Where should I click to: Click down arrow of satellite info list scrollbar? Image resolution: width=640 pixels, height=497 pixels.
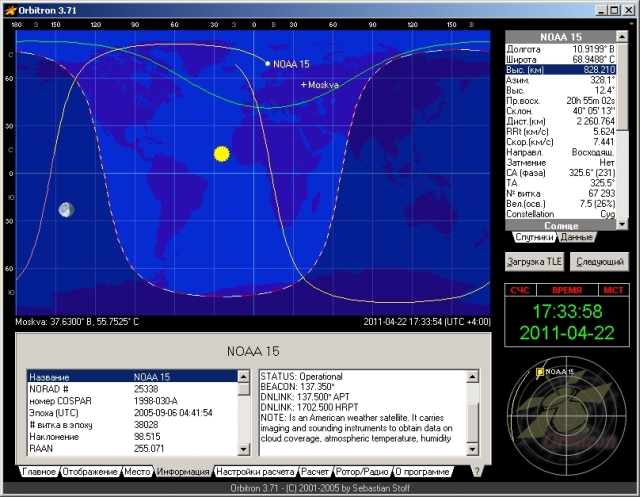click(x=244, y=450)
